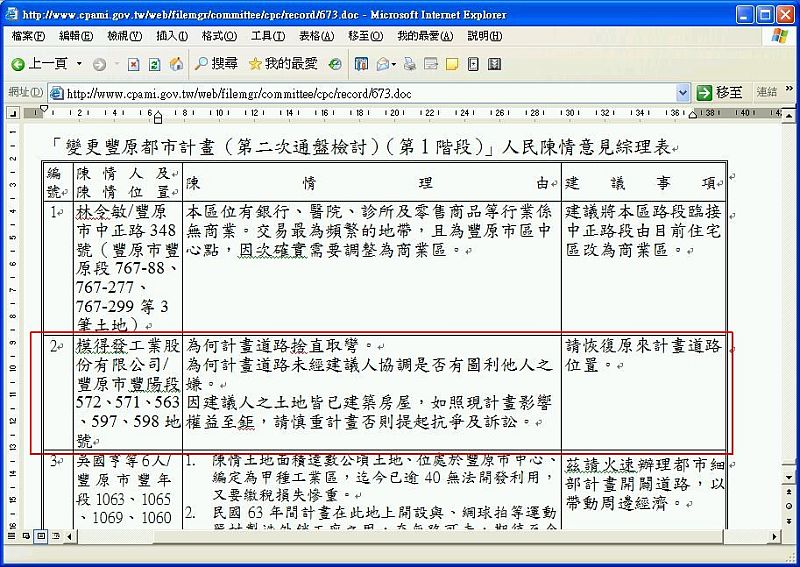The image size is (800, 567).
Task: Open the 工具(T) menu
Action: (x=268, y=36)
